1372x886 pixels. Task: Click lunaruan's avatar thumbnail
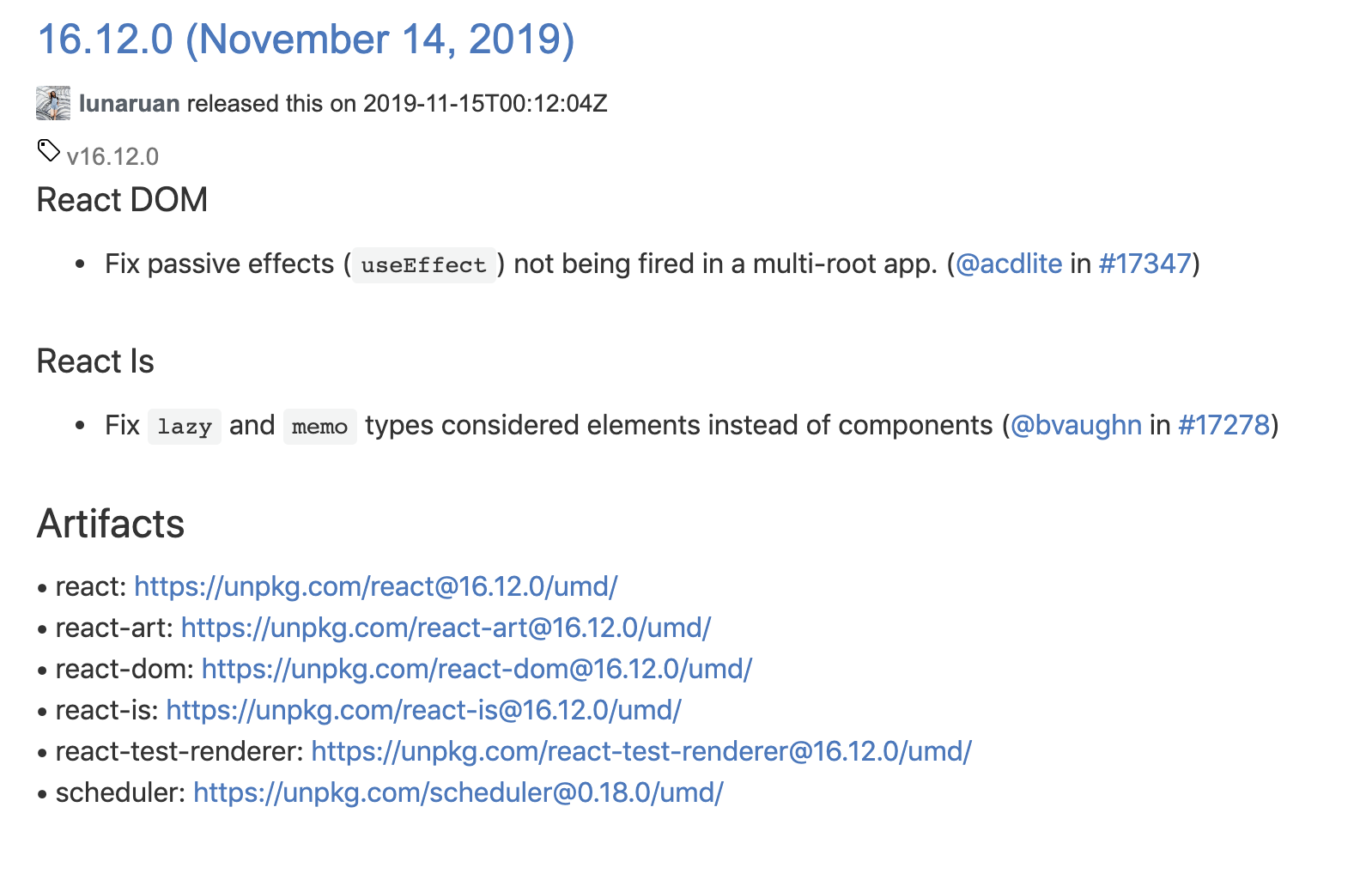[x=53, y=103]
